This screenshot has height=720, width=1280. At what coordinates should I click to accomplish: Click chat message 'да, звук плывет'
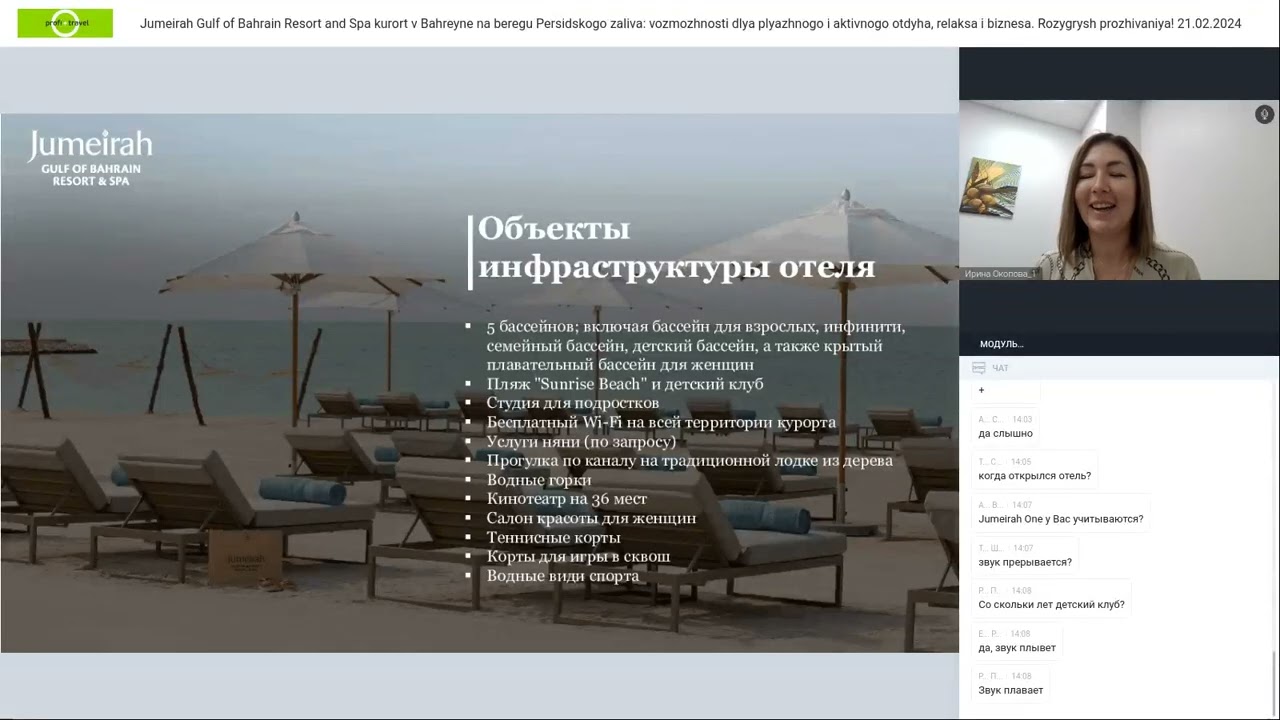(1017, 648)
